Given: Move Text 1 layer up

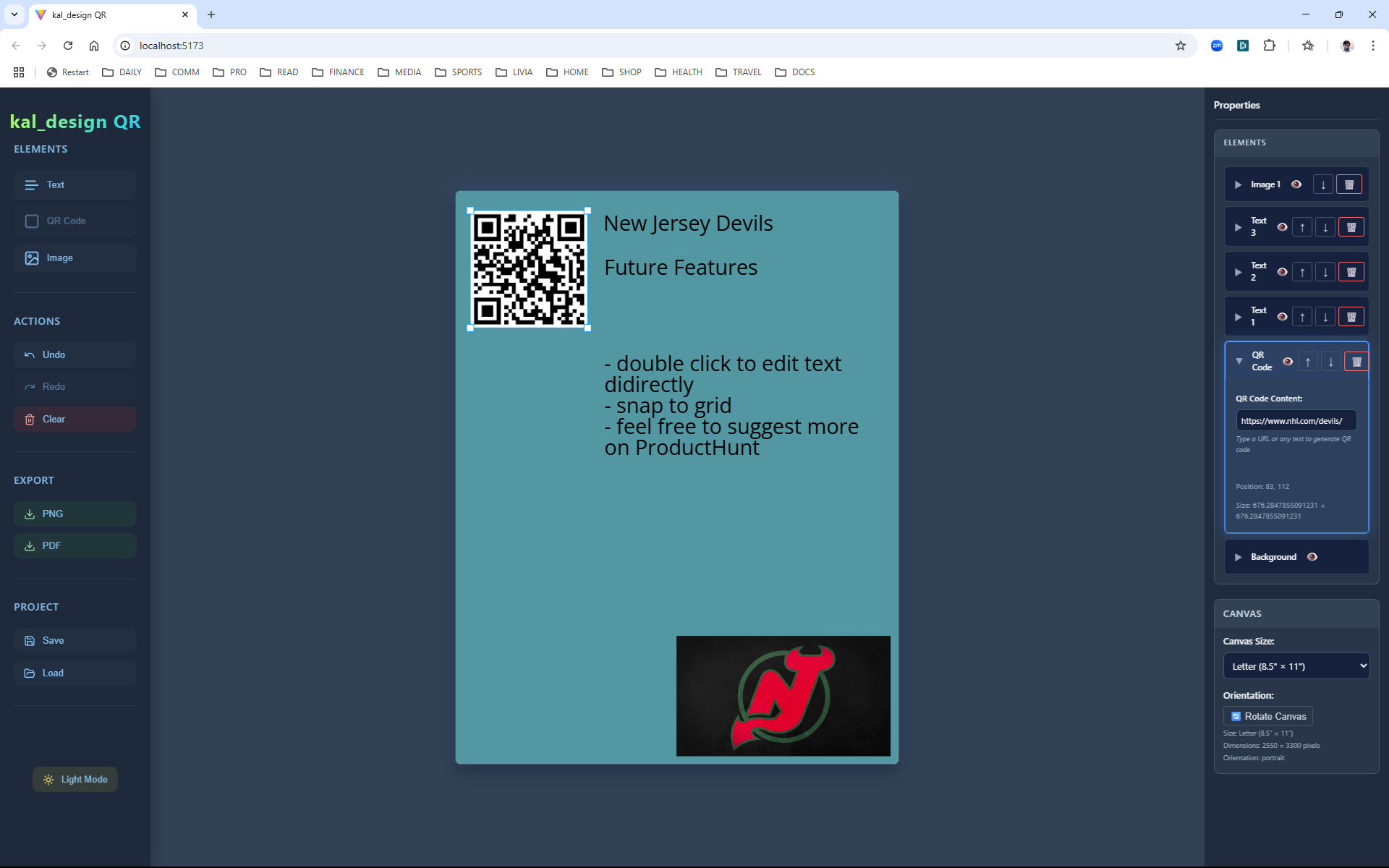Looking at the screenshot, I should [1302, 317].
